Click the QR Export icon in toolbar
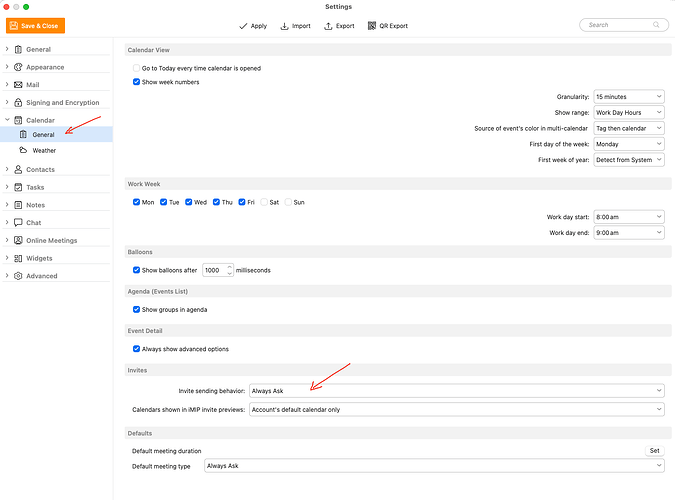The width and height of the screenshot is (675, 500). coord(372,25)
